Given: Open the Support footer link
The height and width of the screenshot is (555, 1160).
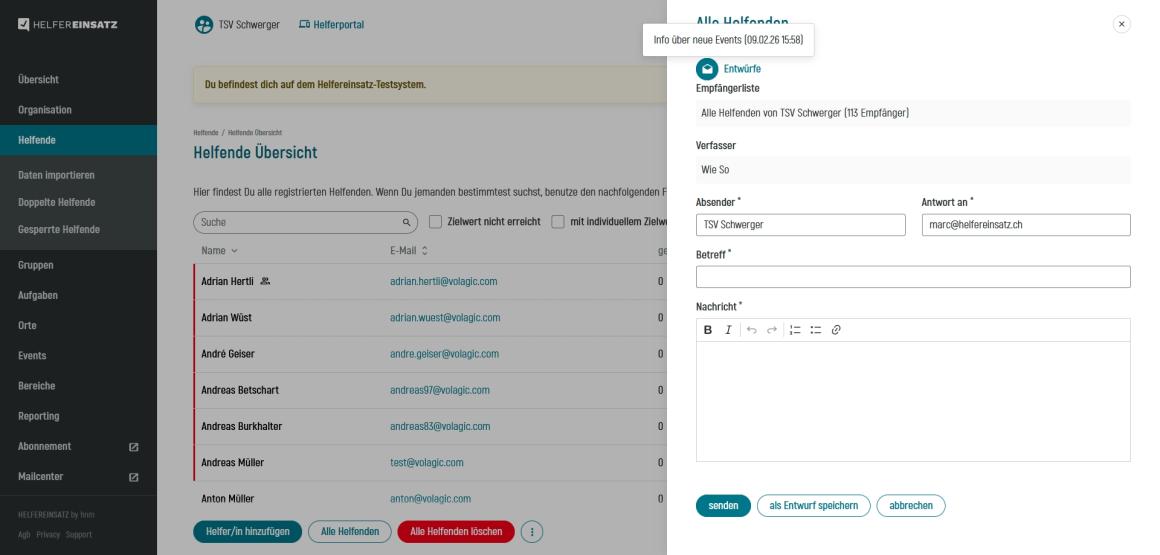Looking at the screenshot, I should (78, 534).
